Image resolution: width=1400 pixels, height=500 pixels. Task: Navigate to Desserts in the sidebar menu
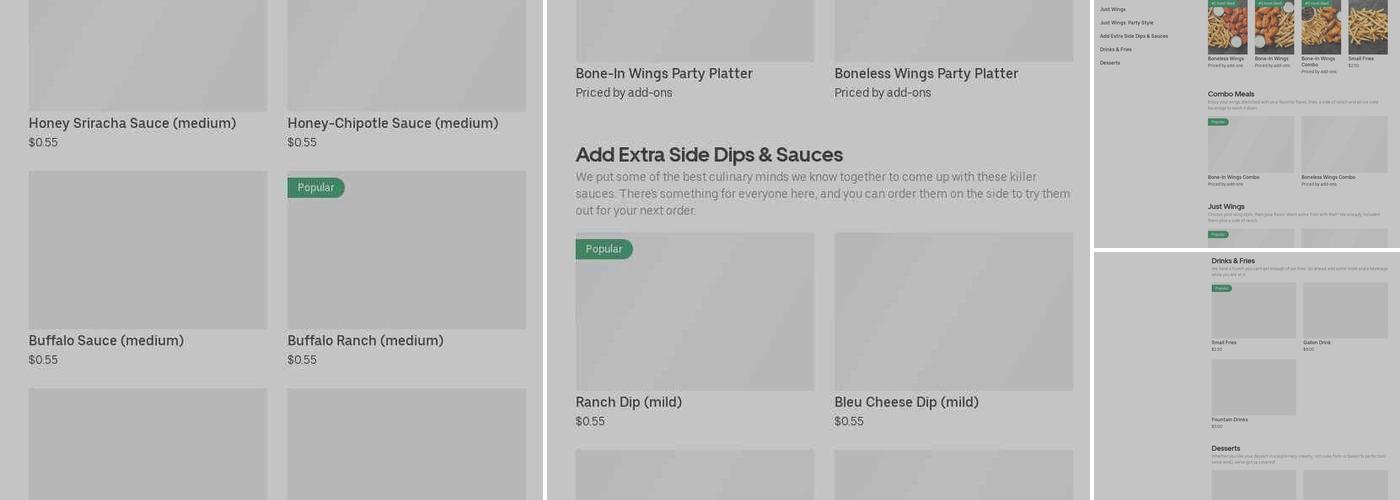(x=1110, y=63)
